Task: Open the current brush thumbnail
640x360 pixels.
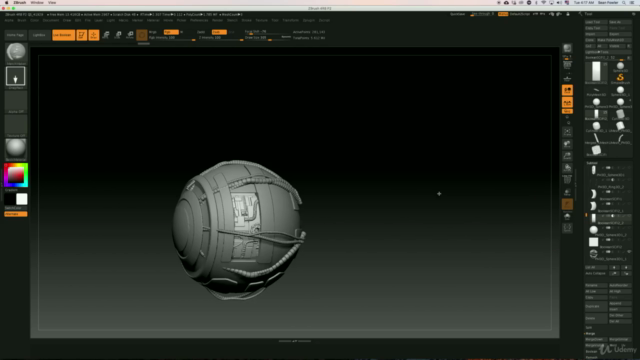Action: (x=16, y=52)
